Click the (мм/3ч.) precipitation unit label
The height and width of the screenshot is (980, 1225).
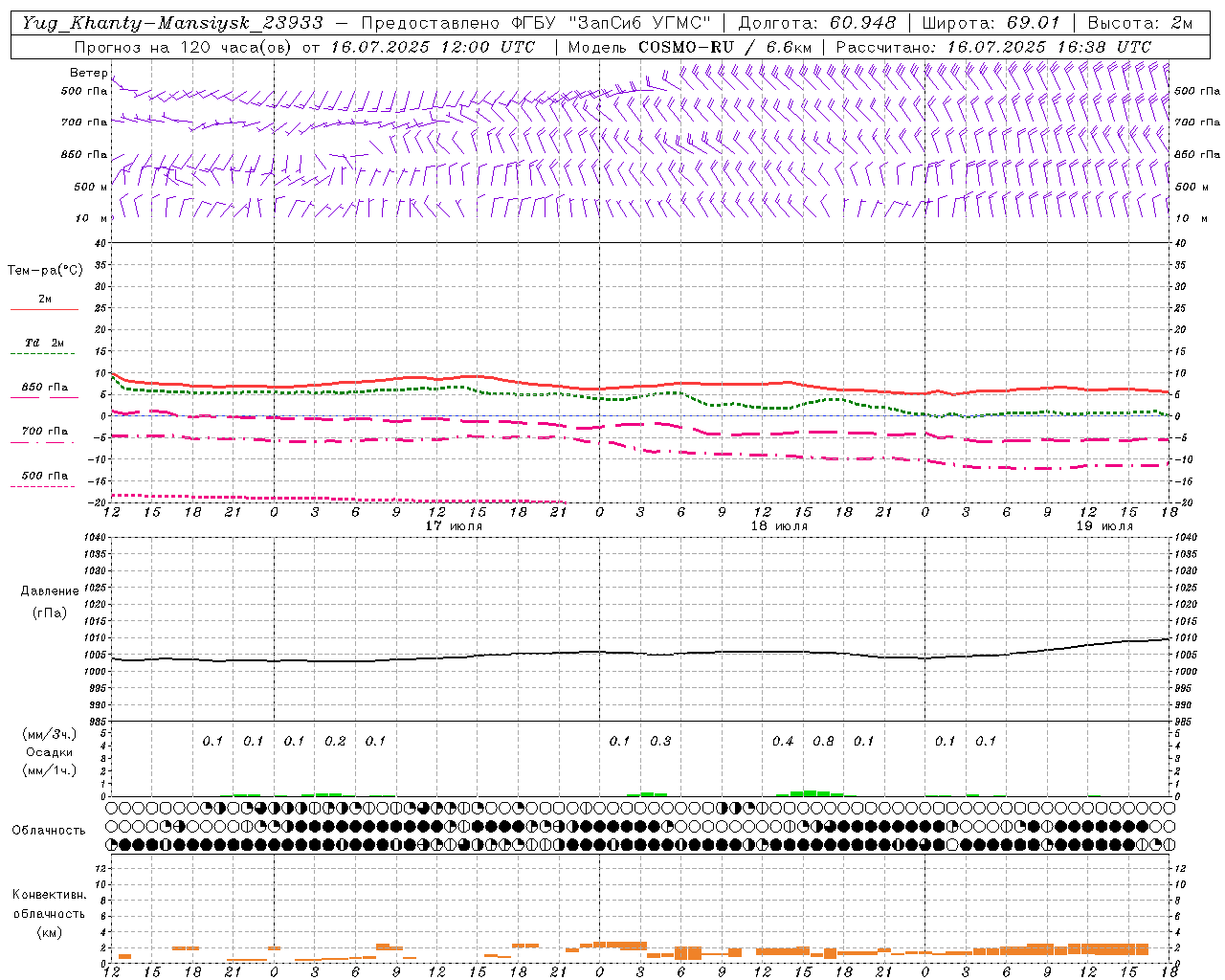(x=50, y=734)
